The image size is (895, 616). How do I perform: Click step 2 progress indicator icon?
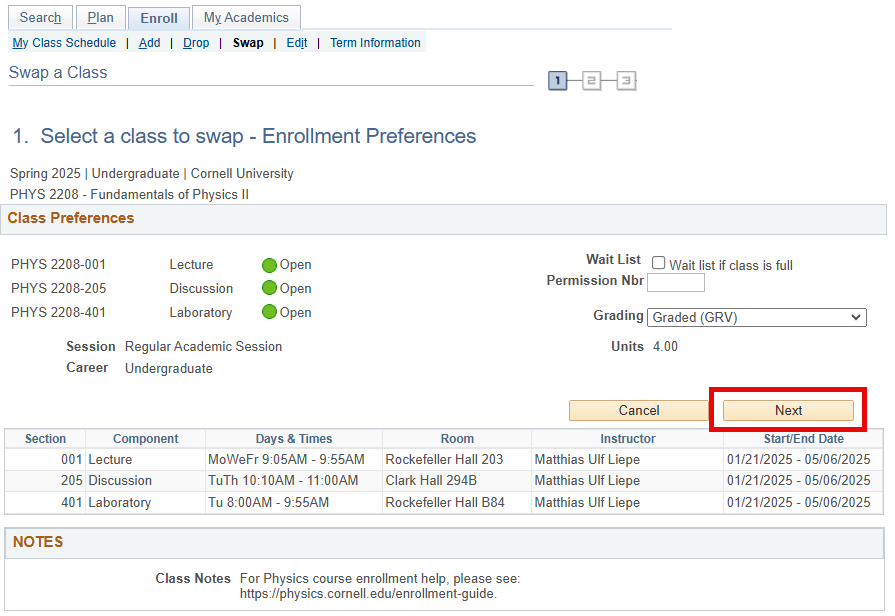[x=592, y=81]
